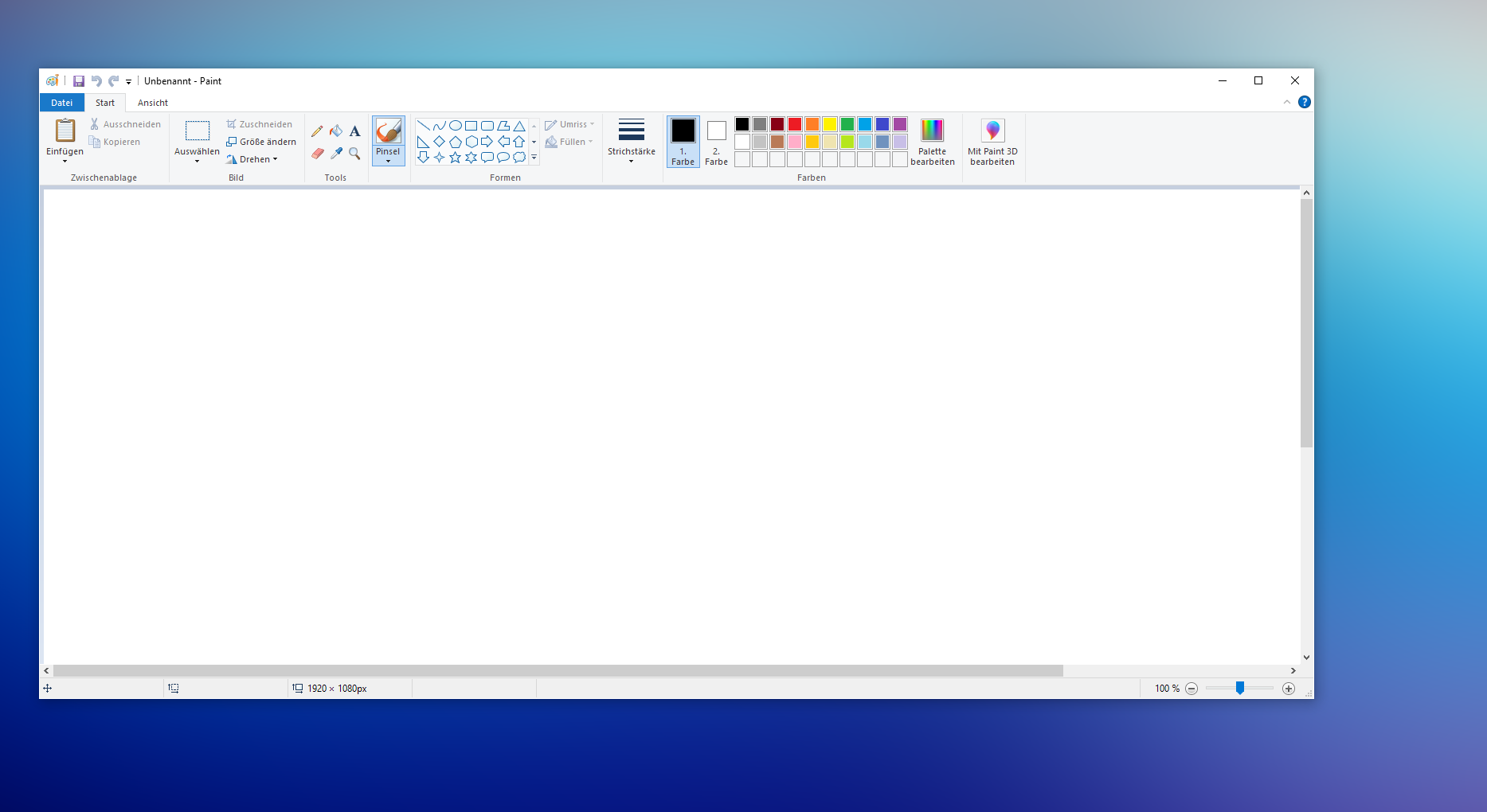This screenshot has height=812, width=1487.
Task: Click the vertical scrollbar down arrow
Action: [x=1306, y=658]
